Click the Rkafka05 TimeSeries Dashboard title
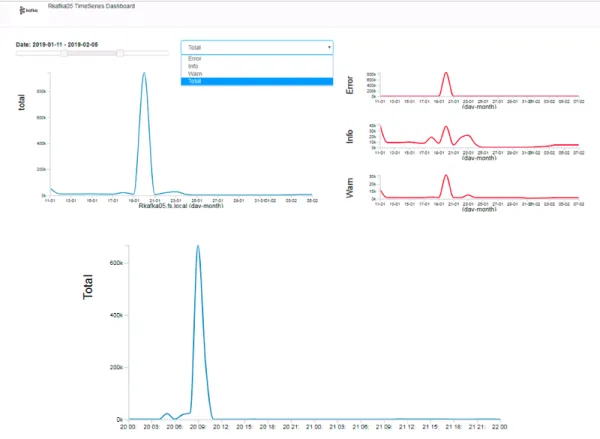The image size is (600, 439). pyautogui.click(x=91, y=6)
